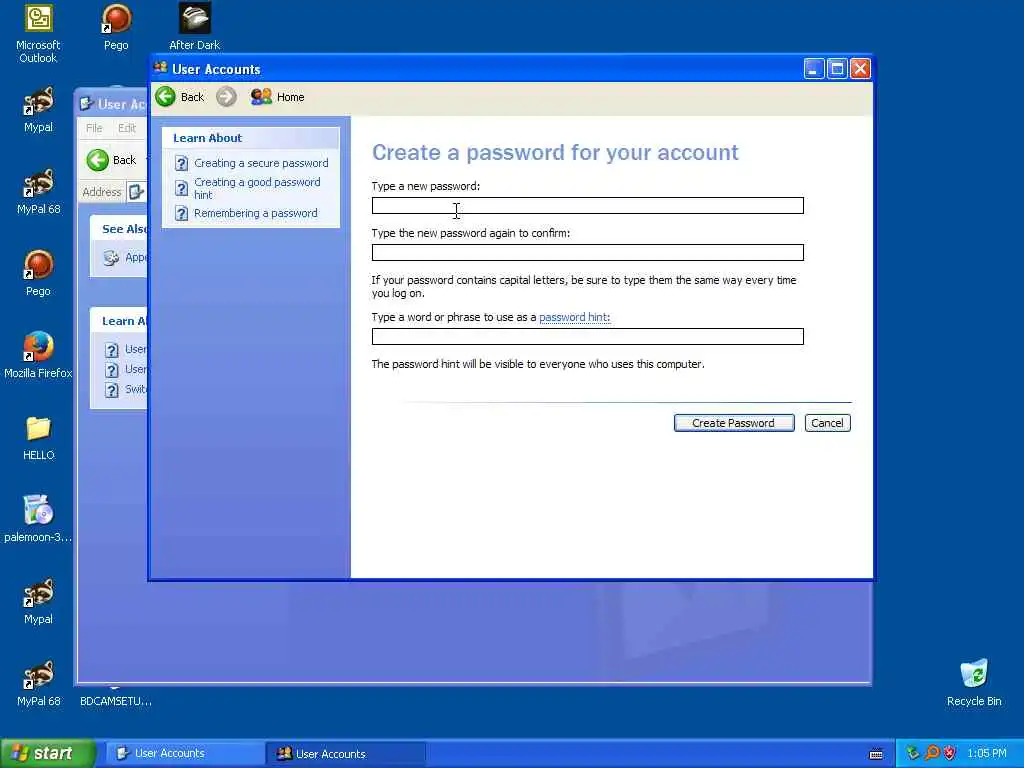Open Remembering a password topic
Image resolution: width=1024 pixels, height=768 pixels.
tap(255, 214)
